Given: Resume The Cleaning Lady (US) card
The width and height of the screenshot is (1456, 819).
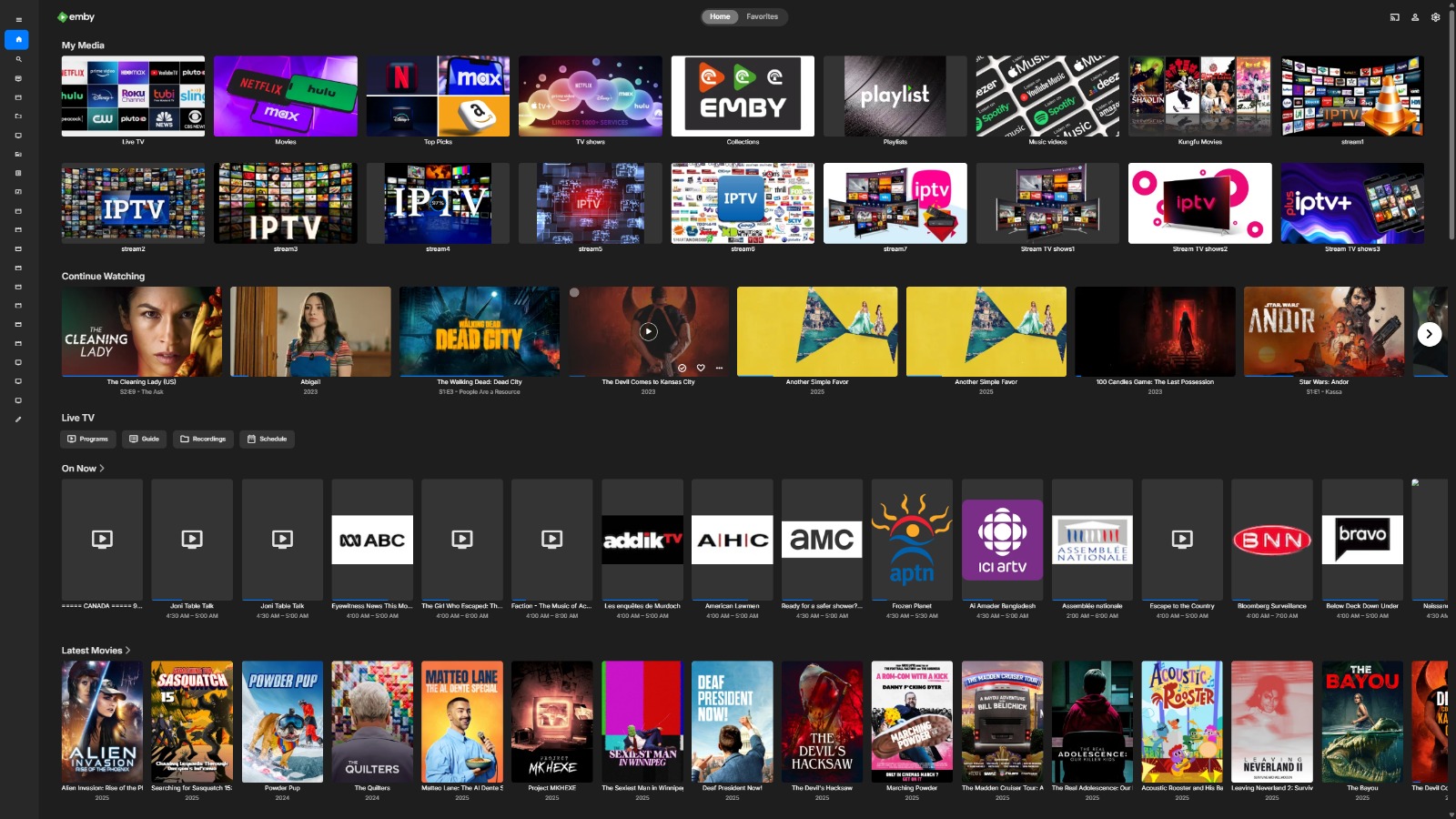Looking at the screenshot, I should click(x=142, y=331).
